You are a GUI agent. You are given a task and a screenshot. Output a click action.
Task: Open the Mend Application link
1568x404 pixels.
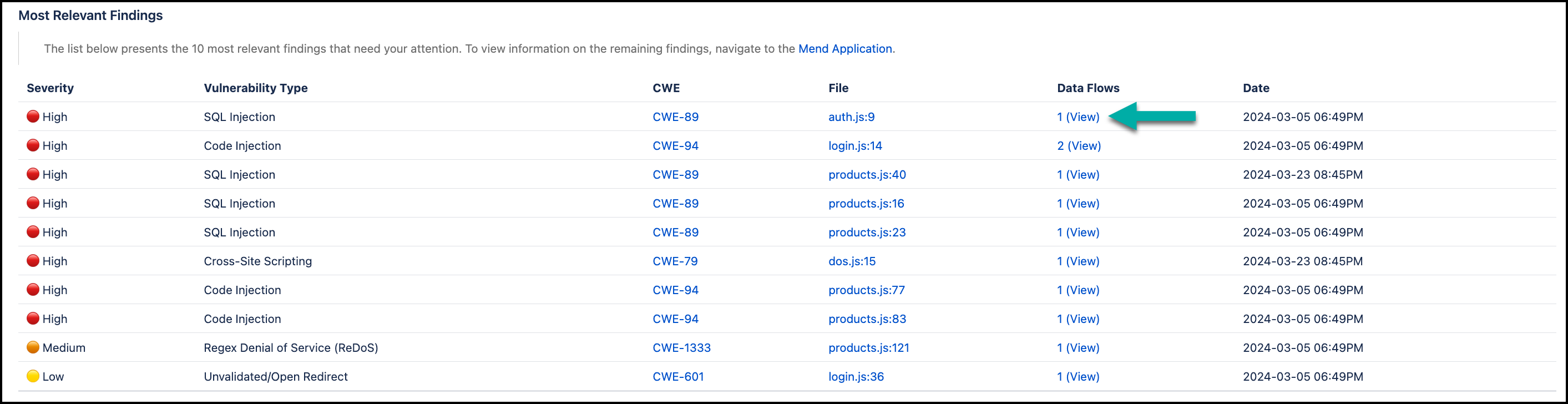844,49
